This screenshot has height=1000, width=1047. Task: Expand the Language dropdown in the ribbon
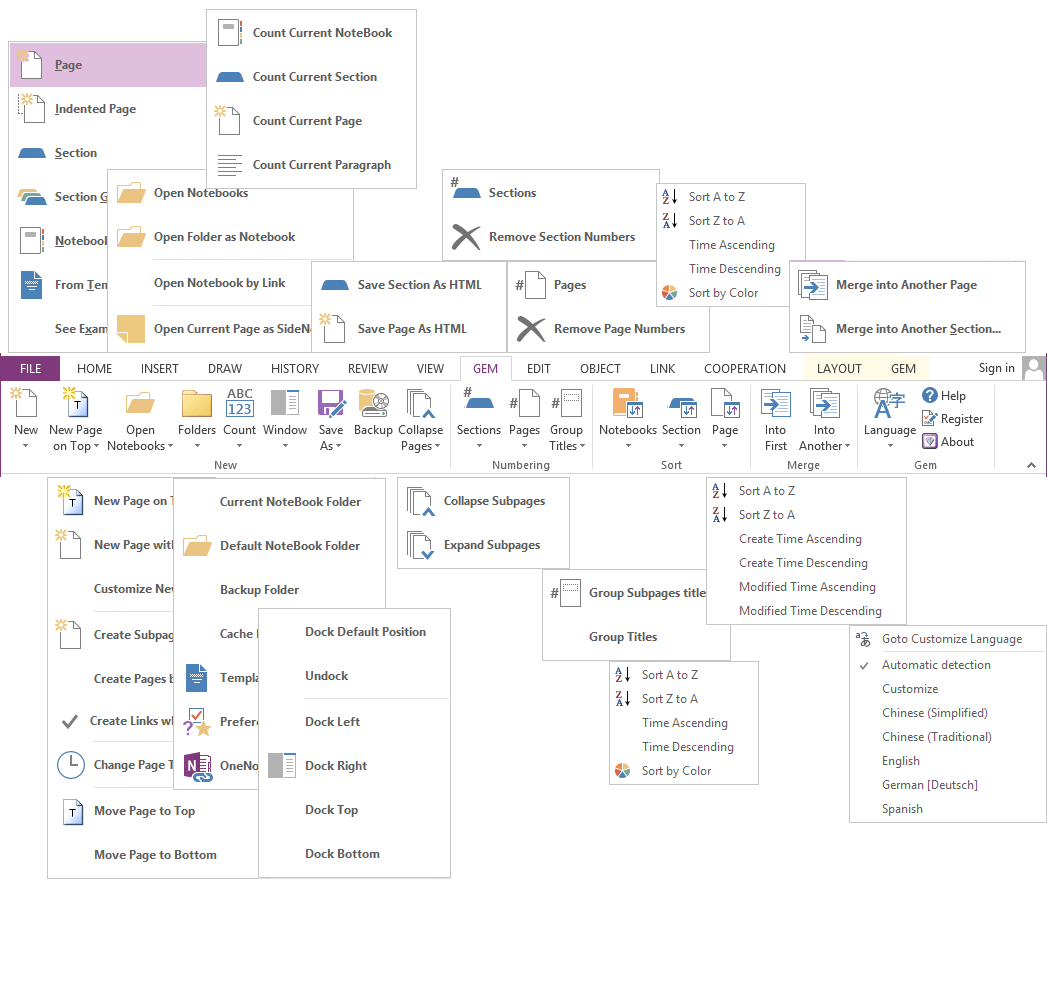(889, 446)
